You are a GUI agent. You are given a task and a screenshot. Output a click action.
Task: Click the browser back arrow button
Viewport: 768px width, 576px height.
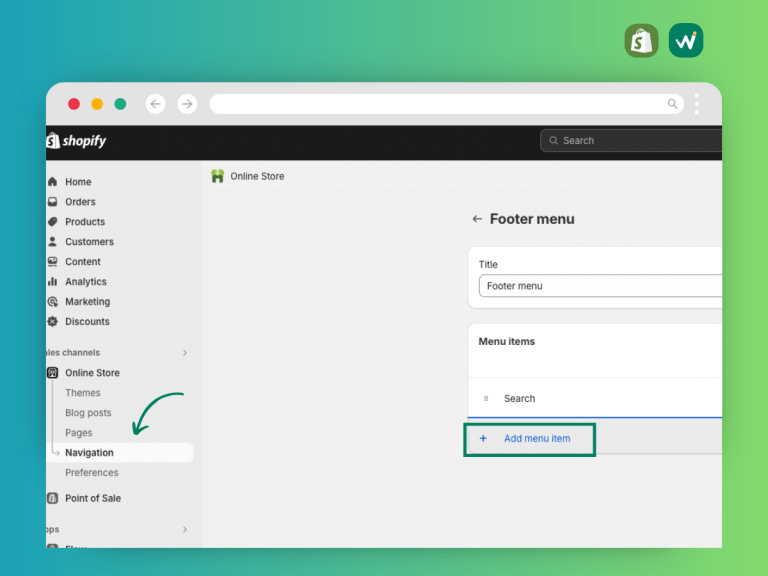(156, 104)
